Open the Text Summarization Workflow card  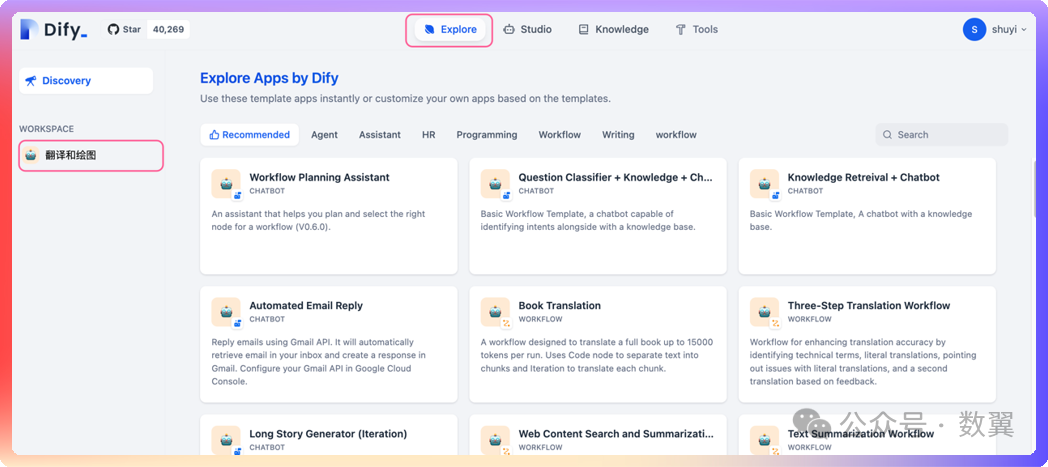coord(867,435)
